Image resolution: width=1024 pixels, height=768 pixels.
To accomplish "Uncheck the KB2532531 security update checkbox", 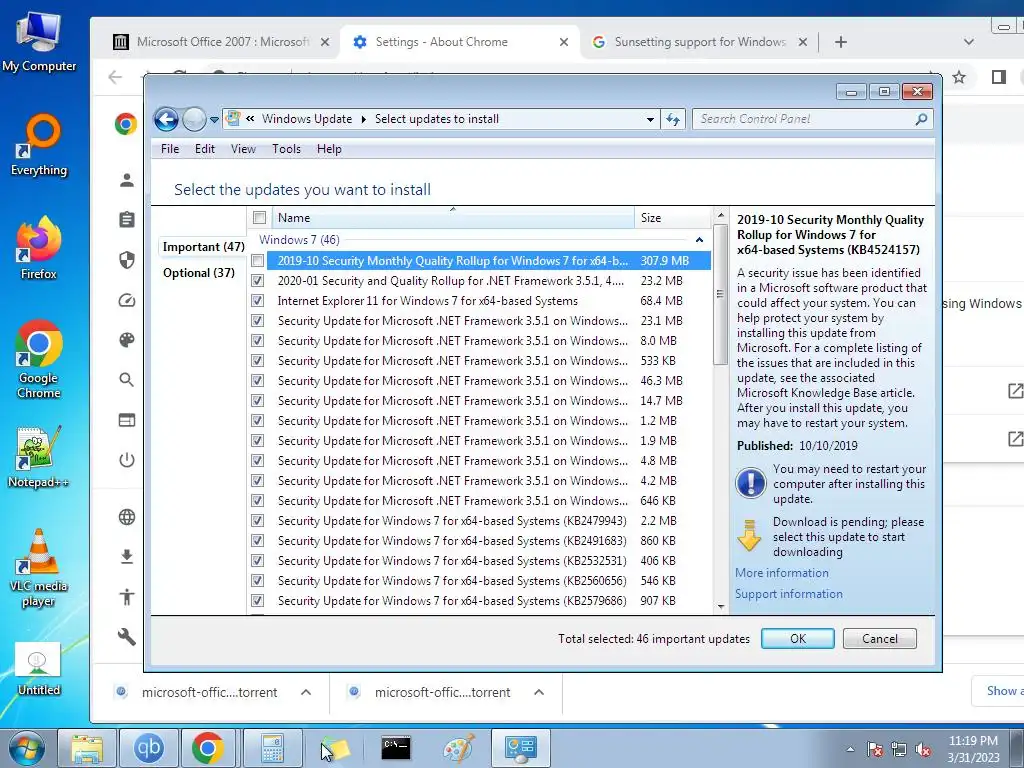I will [258, 560].
